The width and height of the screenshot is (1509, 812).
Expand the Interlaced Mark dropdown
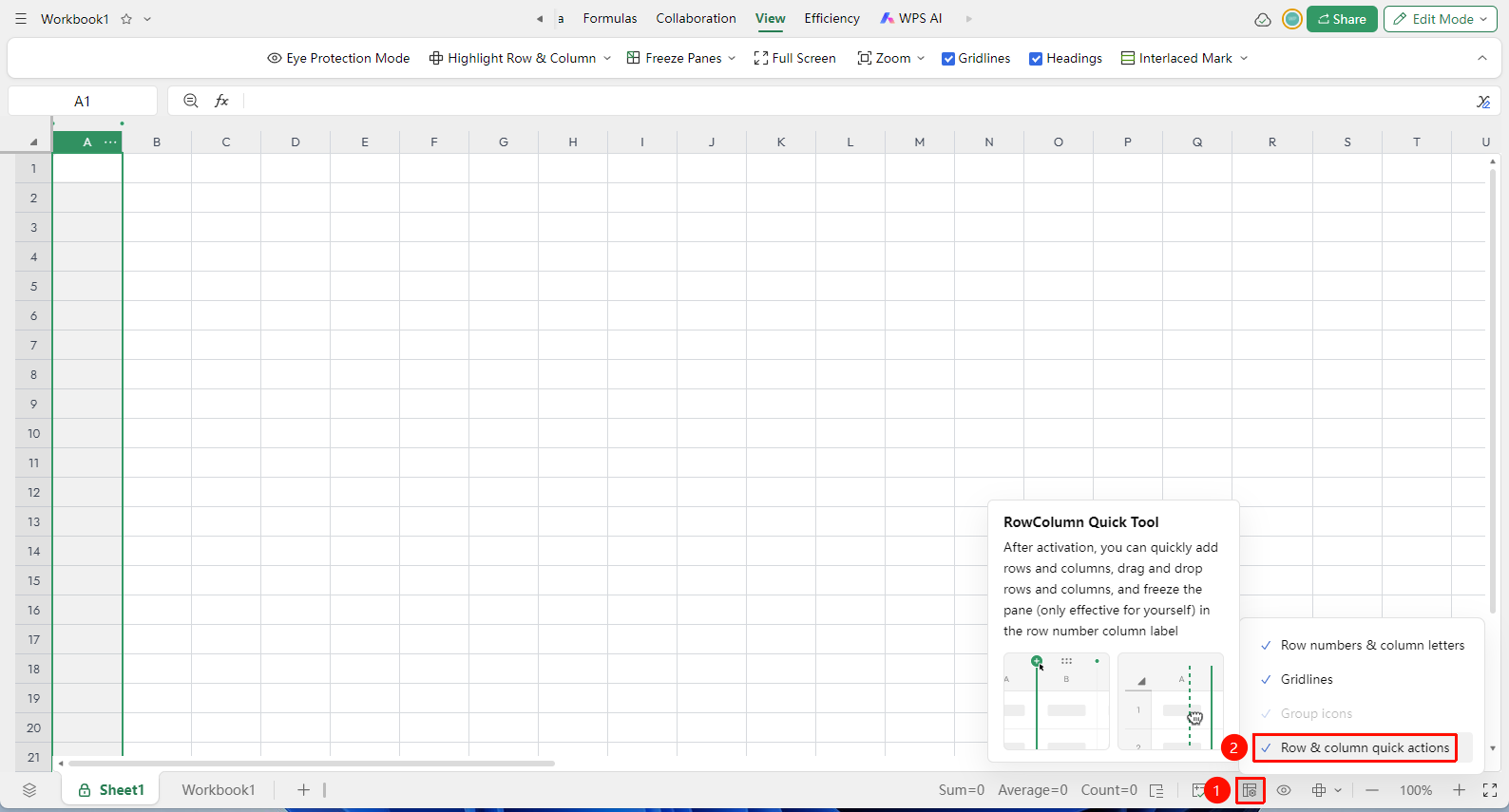(1244, 59)
